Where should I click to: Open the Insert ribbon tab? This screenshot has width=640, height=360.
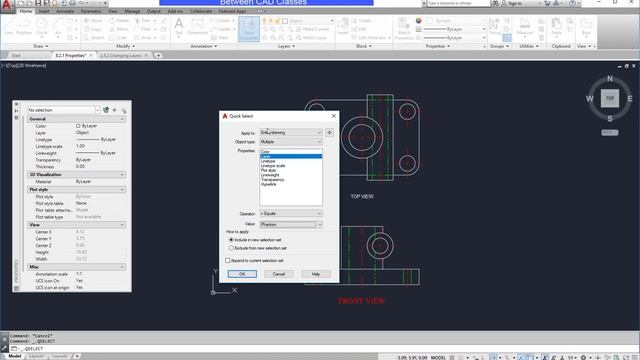point(44,11)
